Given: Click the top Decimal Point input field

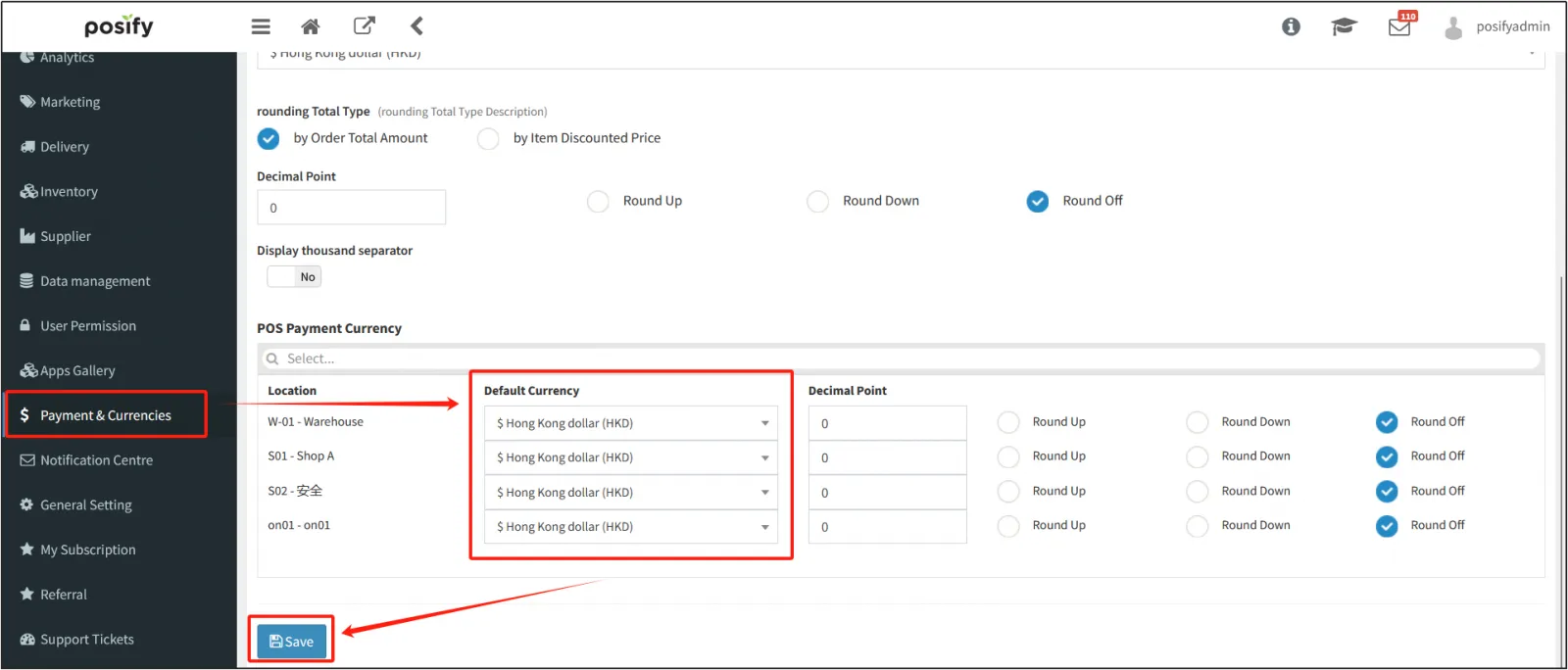Looking at the screenshot, I should tap(351, 208).
